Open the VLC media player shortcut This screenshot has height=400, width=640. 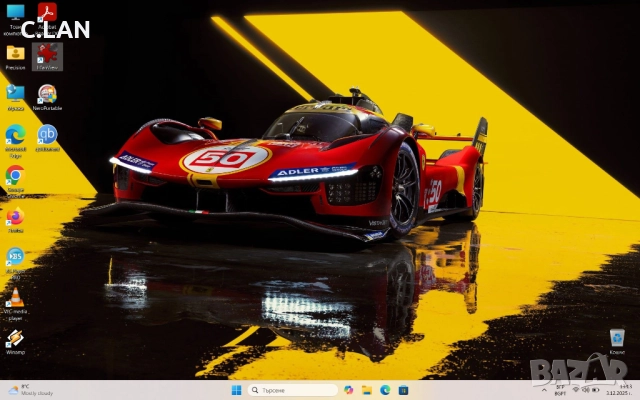click(x=15, y=298)
